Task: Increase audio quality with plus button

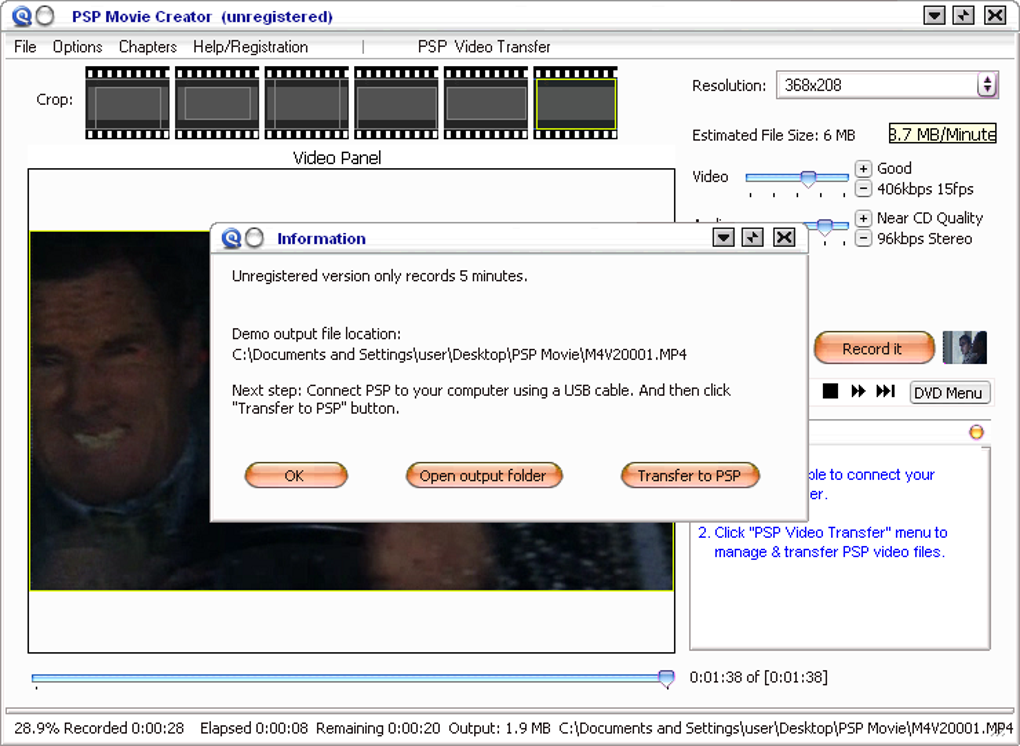Action: 863,218
